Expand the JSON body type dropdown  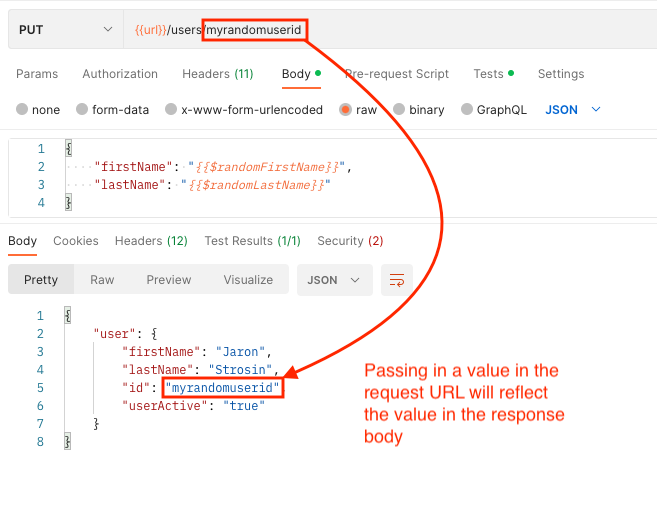[x=573, y=110]
